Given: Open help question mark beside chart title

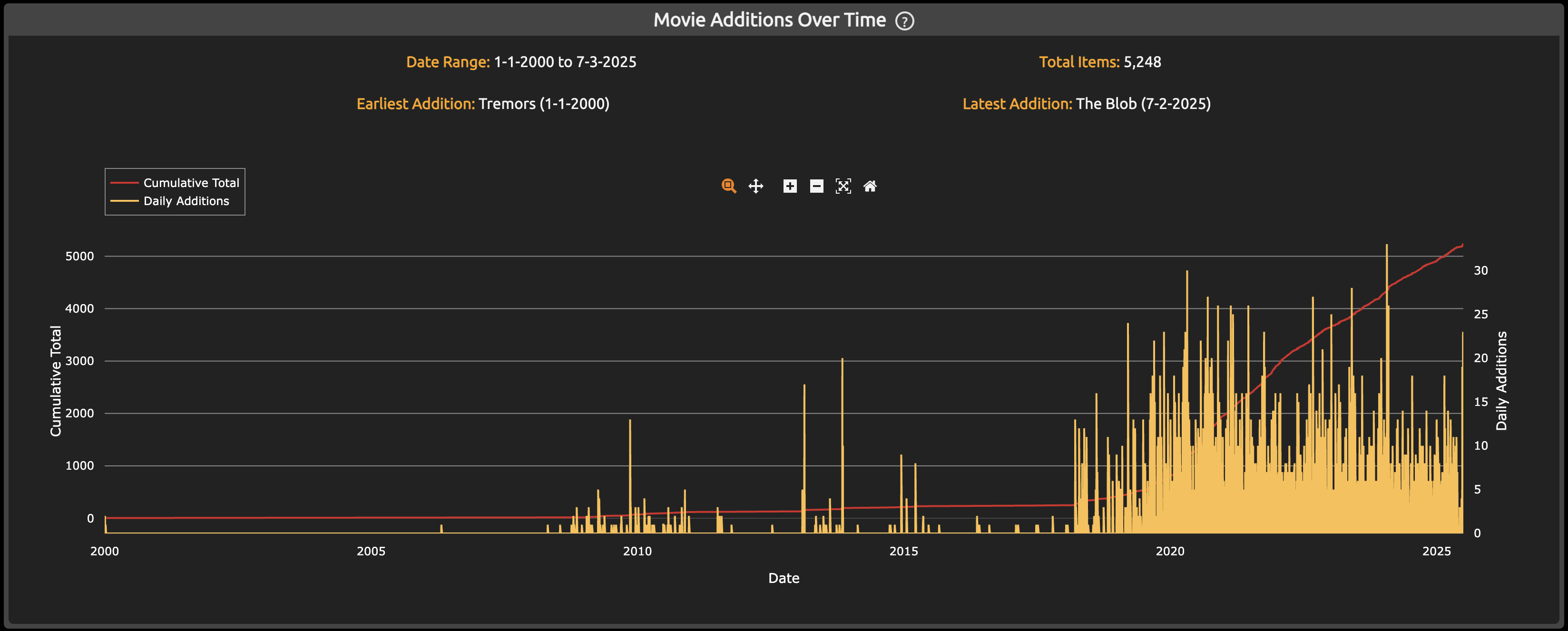Looking at the screenshot, I should point(904,21).
